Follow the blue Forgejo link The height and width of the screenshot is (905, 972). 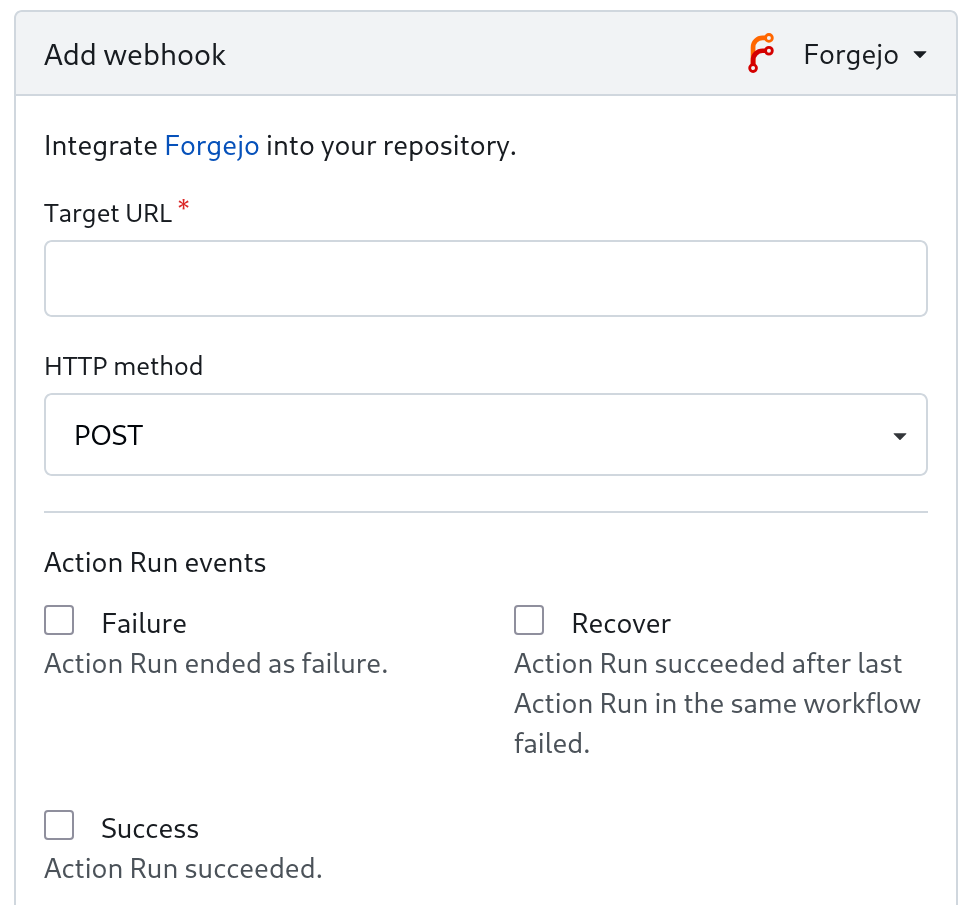point(212,146)
